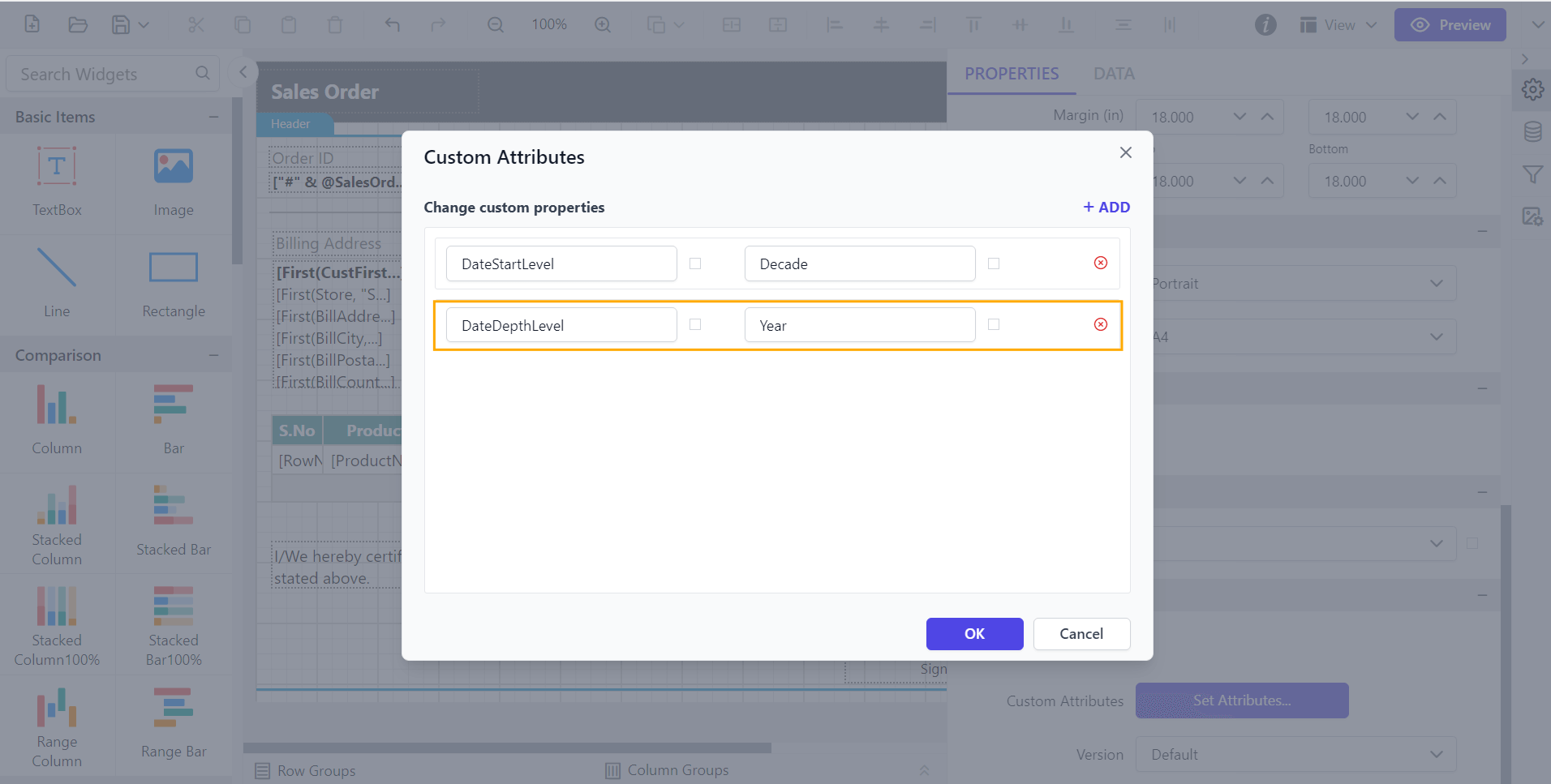1551x784 pixels.
Task: Enable checkbox beside the Decade value
Action: [x=993, y=263]
